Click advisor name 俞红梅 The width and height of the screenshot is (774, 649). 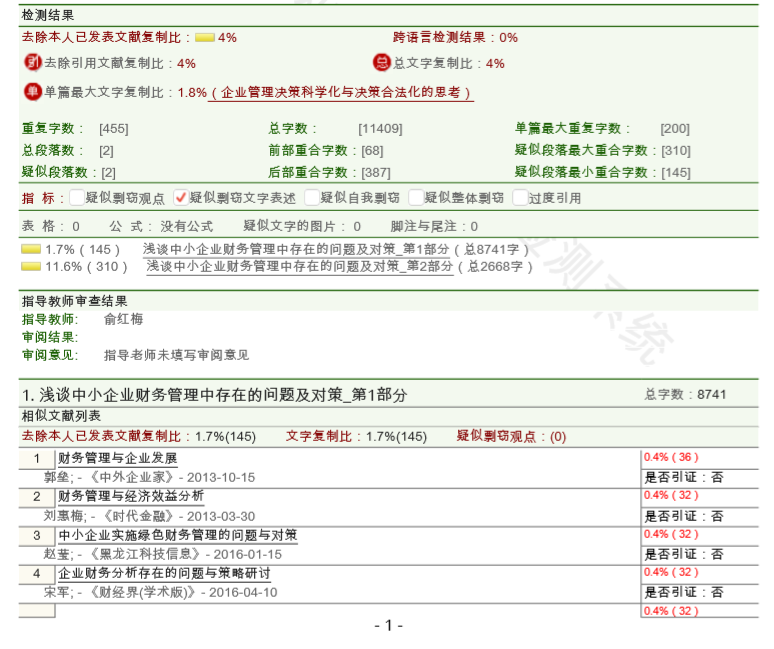click(123, 319)
